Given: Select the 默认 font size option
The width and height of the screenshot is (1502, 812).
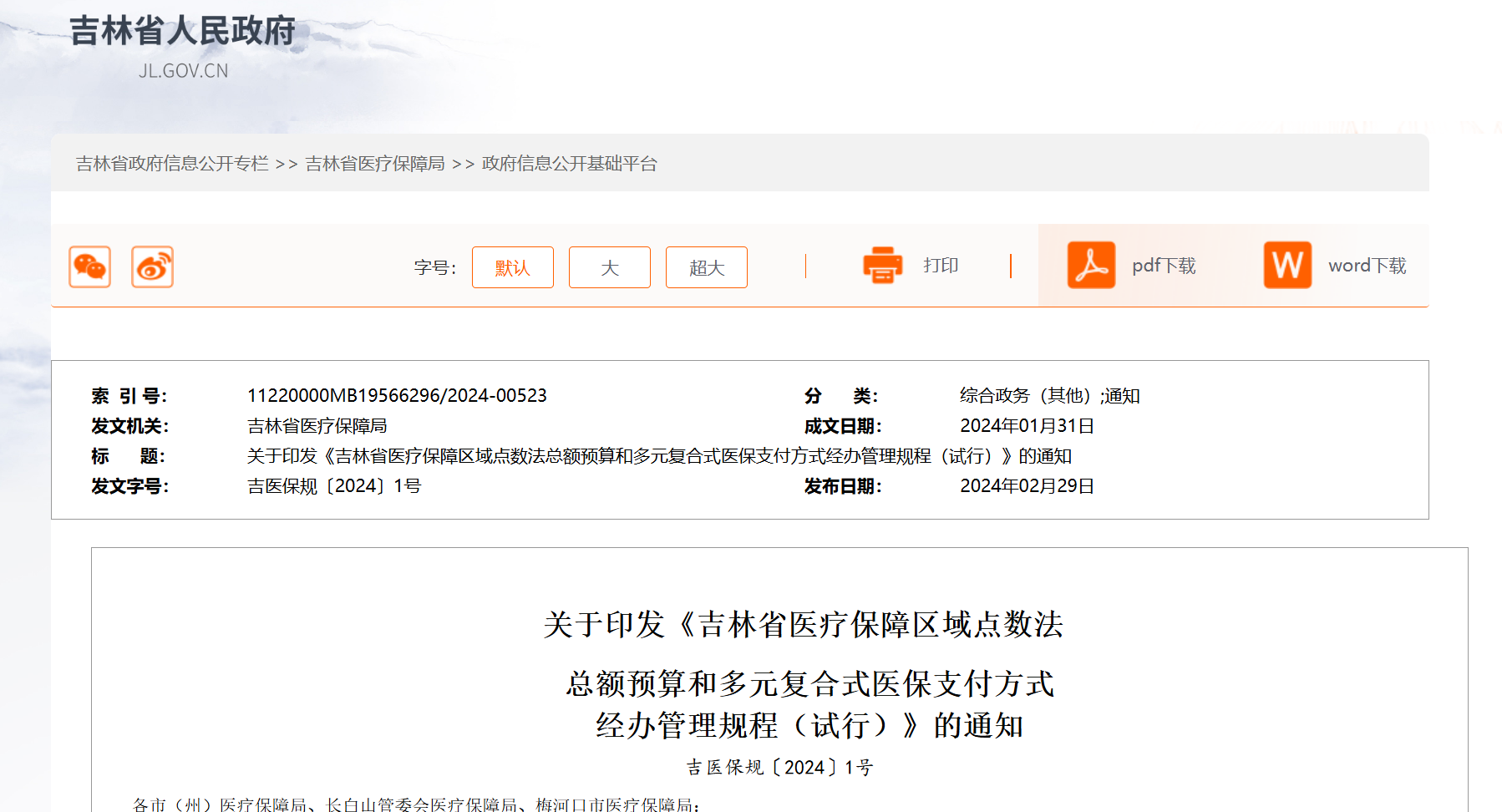Looking at the screenshot, I should (512, 267).
